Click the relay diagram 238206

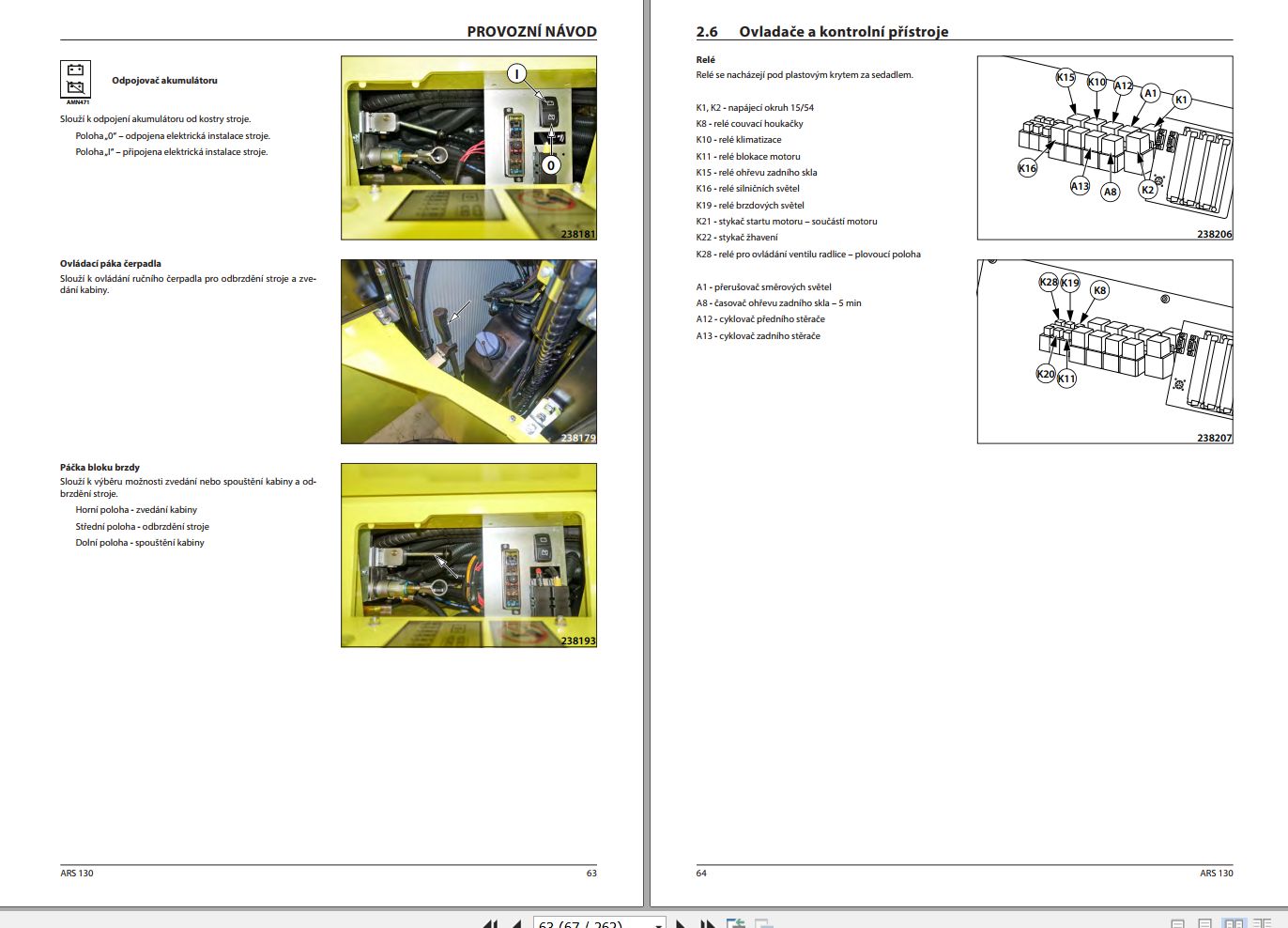point(1106,147)
